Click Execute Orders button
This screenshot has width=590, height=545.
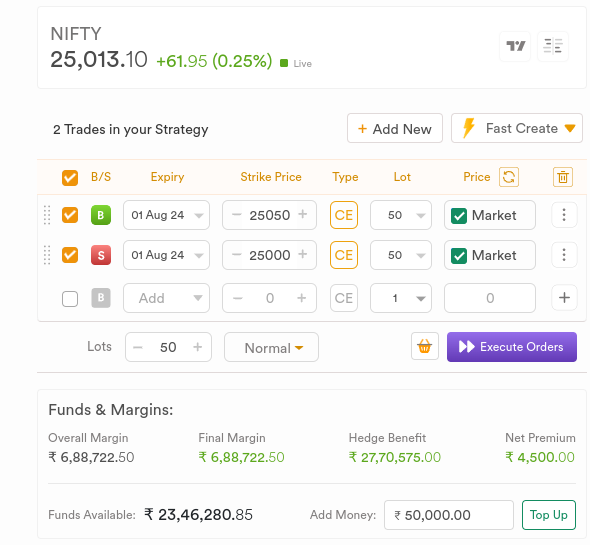512,347
